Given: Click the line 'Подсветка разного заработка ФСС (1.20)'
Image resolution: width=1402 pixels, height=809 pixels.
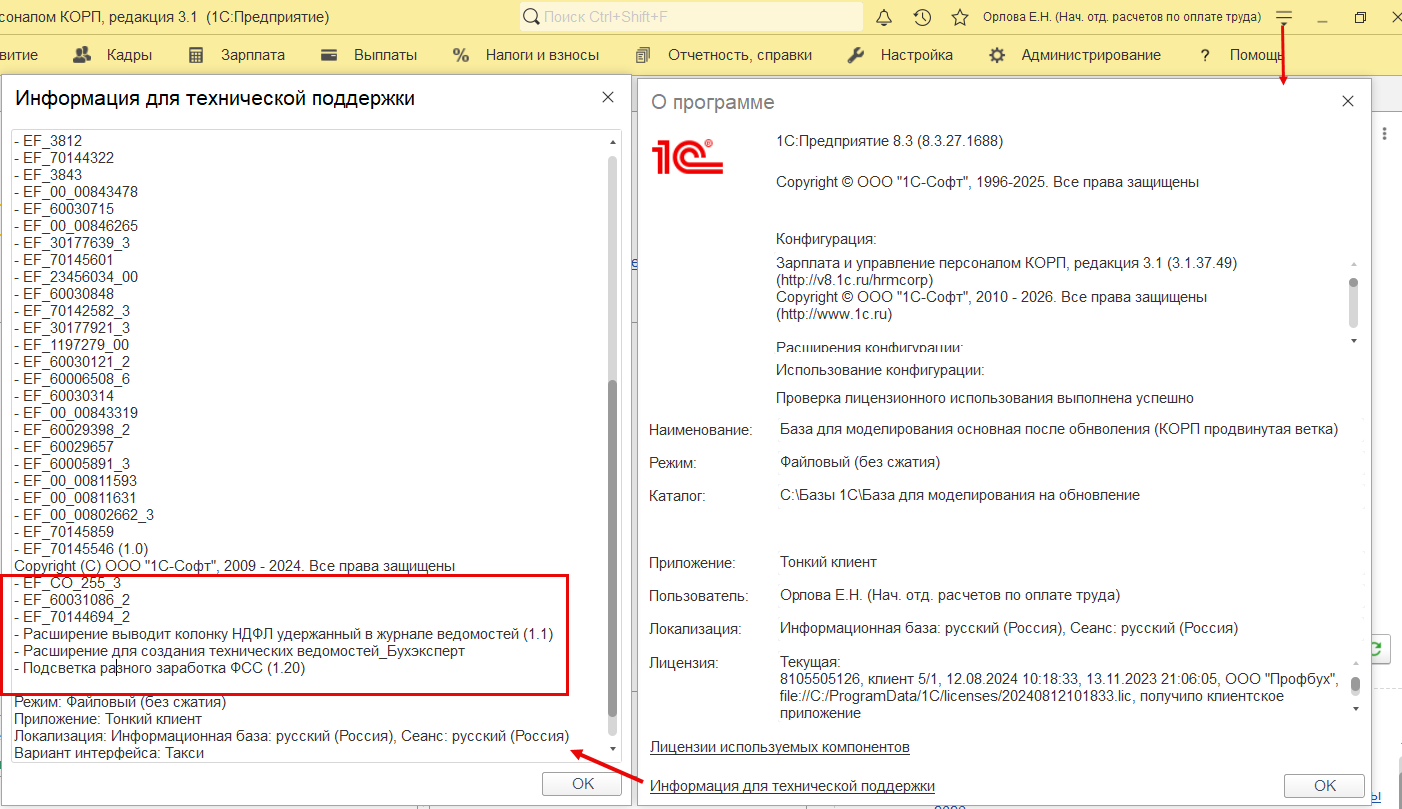Looking at the screenshot, I should click(x=160, y=668).
